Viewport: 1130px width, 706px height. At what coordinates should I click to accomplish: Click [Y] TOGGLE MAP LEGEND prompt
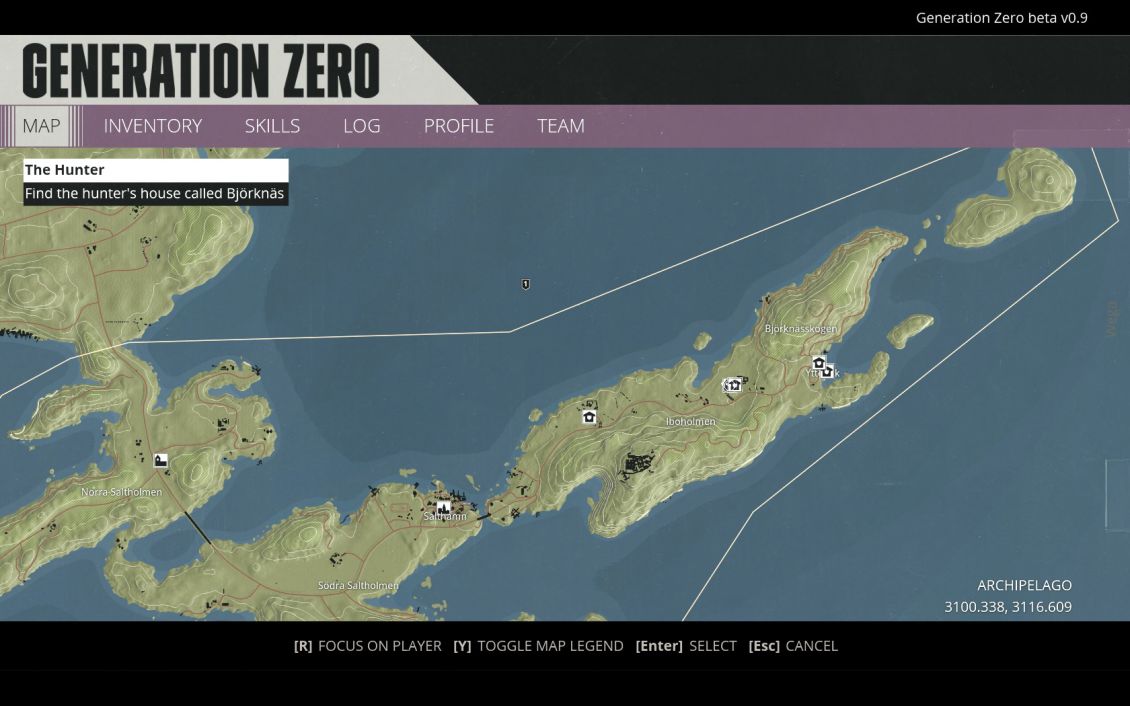click(538, 646)
